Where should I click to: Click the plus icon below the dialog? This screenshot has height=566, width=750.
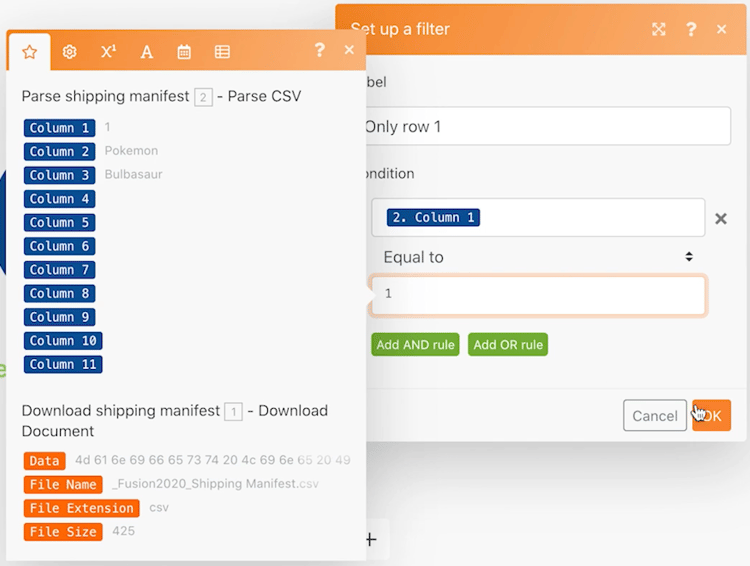click(x=371, y=540)
